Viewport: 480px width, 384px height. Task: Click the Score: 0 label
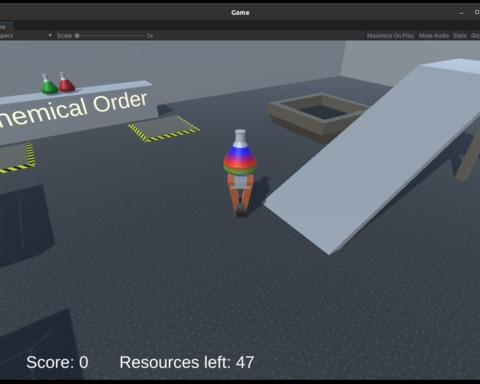point(57,362)
